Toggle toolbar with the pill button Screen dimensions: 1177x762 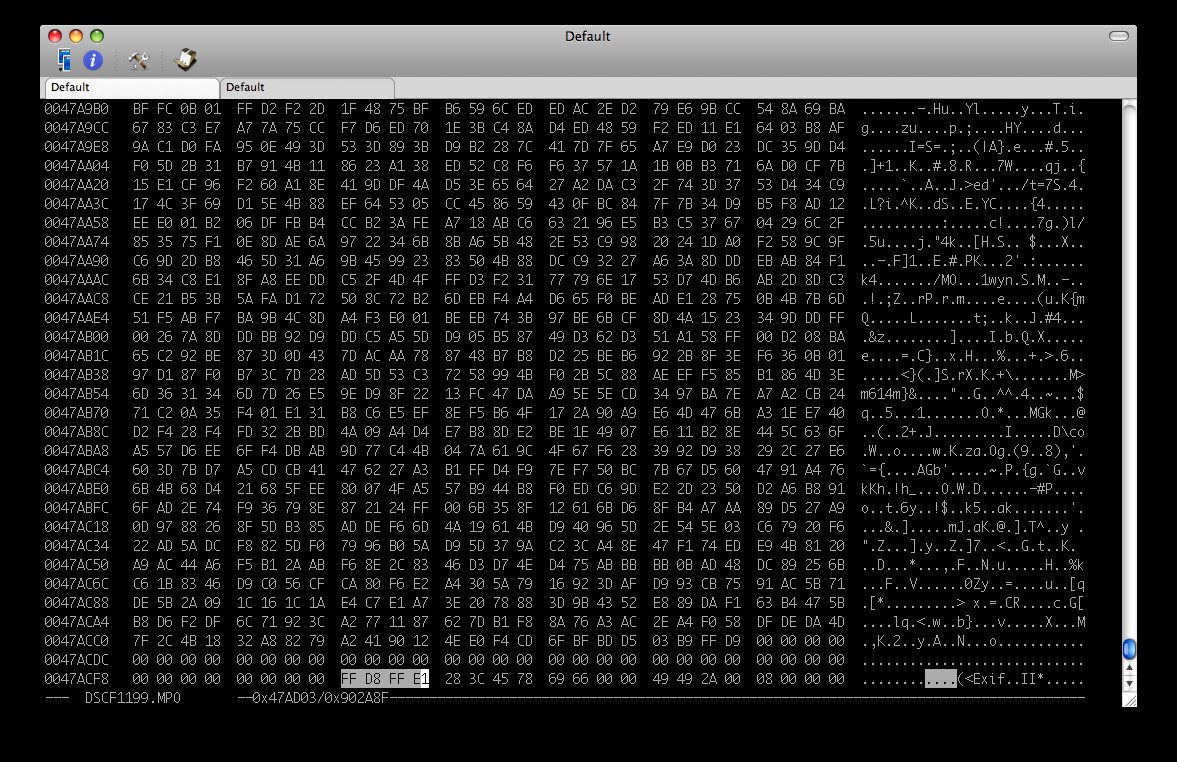1118,36
